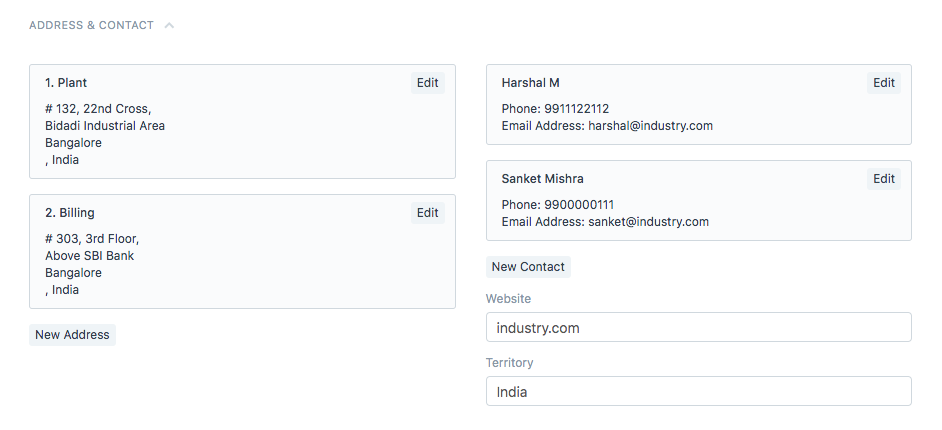Click the harshal@industry.com email address line
Image resolution: width=942 pixels, height=430 pixels.
(x=607, y=126)
